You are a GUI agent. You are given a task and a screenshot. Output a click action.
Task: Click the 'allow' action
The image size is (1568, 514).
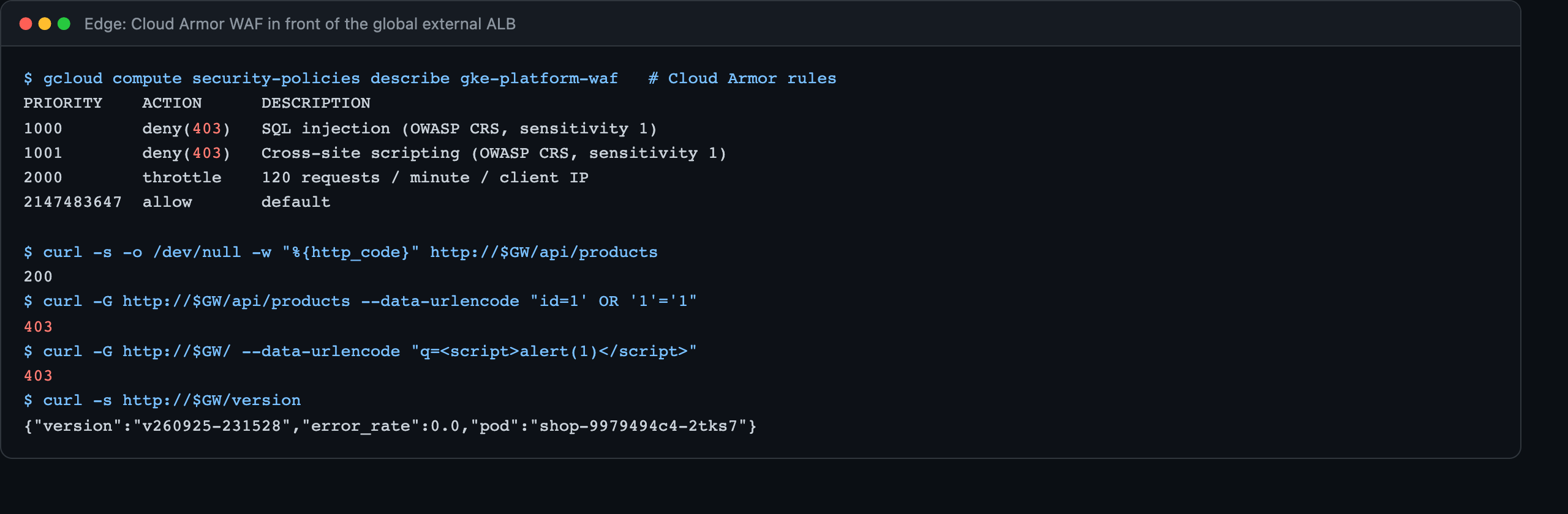[x=167, y=202]
